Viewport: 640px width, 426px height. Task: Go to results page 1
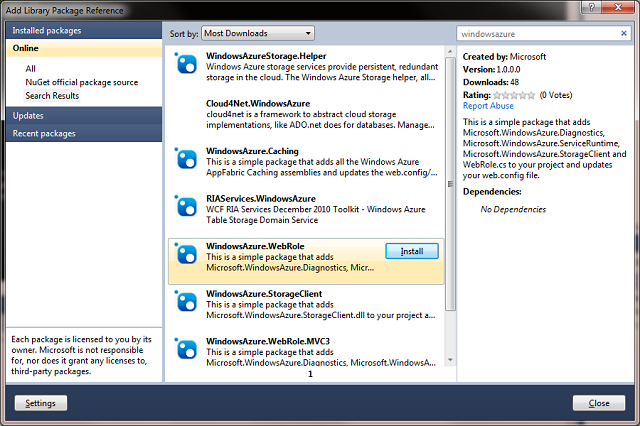click(x=310, y=374)
